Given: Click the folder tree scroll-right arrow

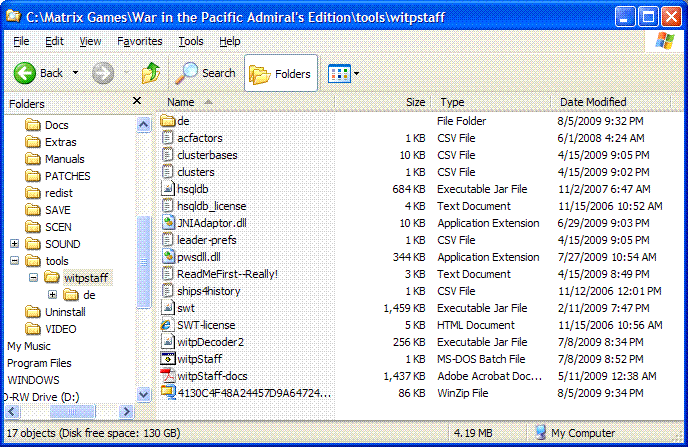Looking at the screenshot, I should click(126, 411).
